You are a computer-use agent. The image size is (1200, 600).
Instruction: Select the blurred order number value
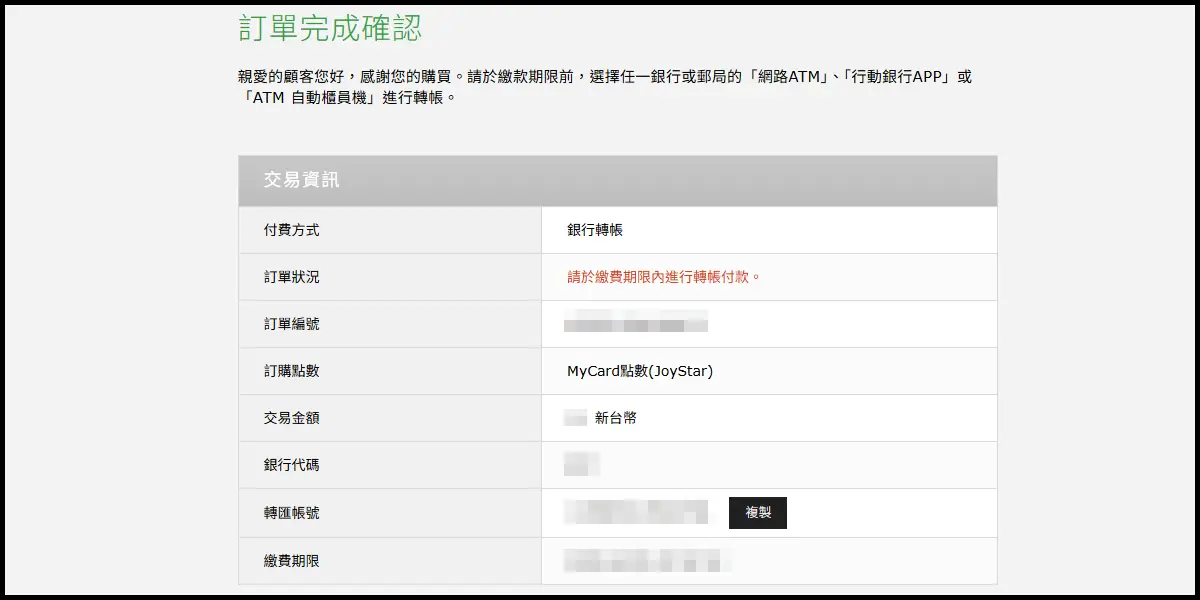click(x=636, y=322)
